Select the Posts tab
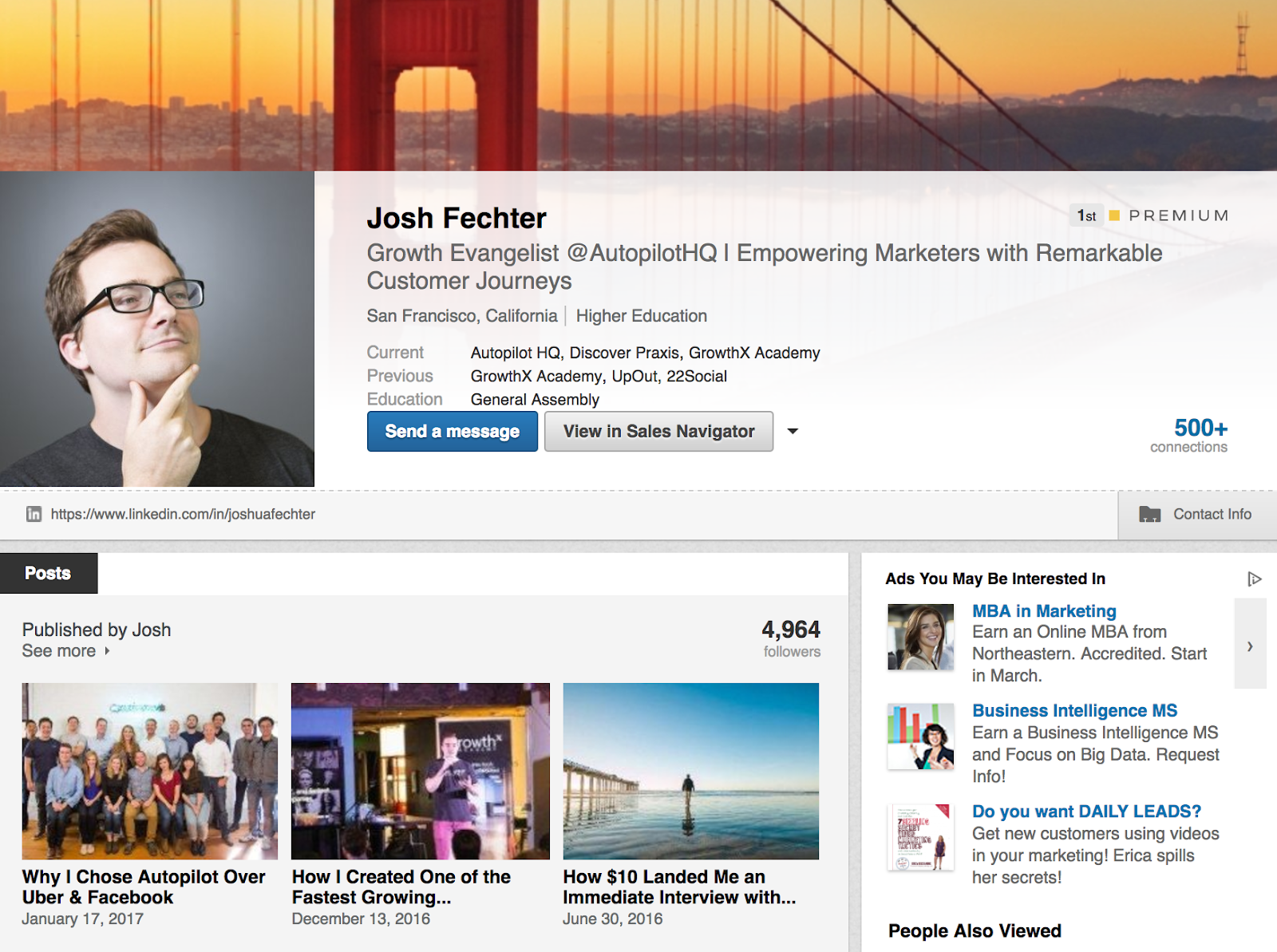The image size is (1277, 952). coord(49,573)
